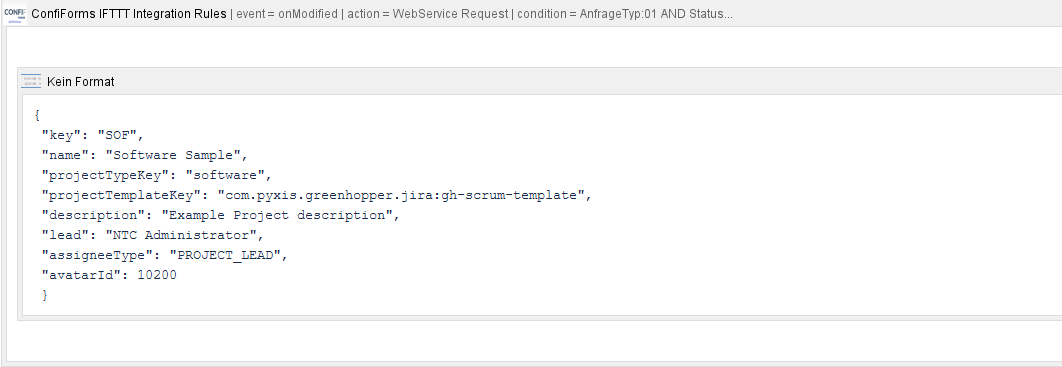The image size is (1062, 367).
Task: Click the projectTypeKey software line
Action: (x=156, y=175)
